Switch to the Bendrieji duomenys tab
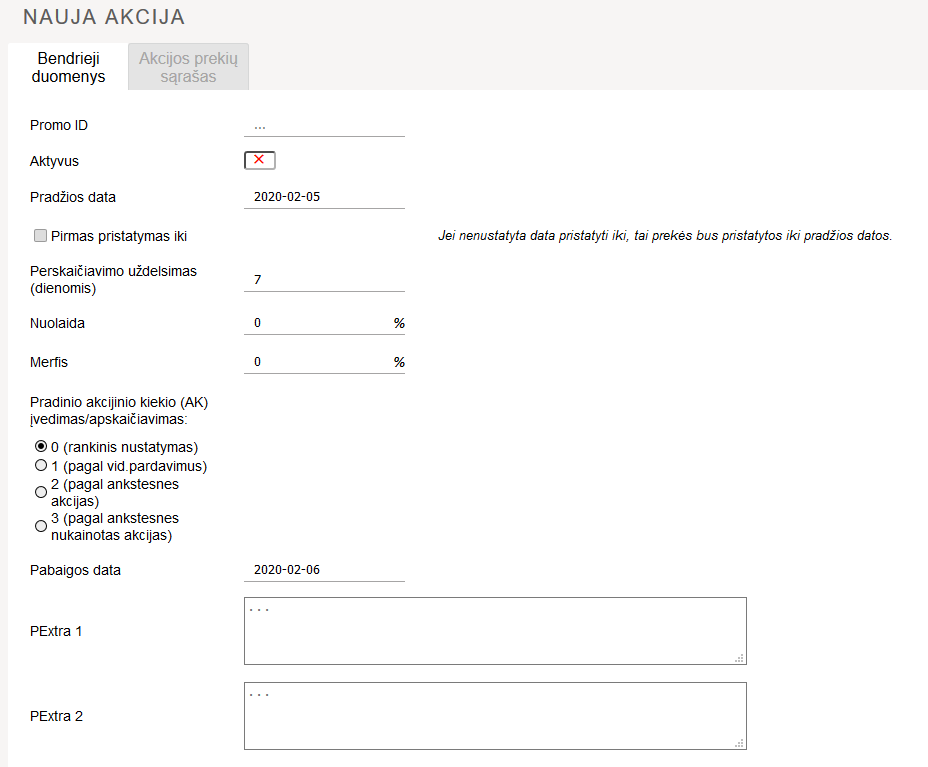 click(68, 67)
